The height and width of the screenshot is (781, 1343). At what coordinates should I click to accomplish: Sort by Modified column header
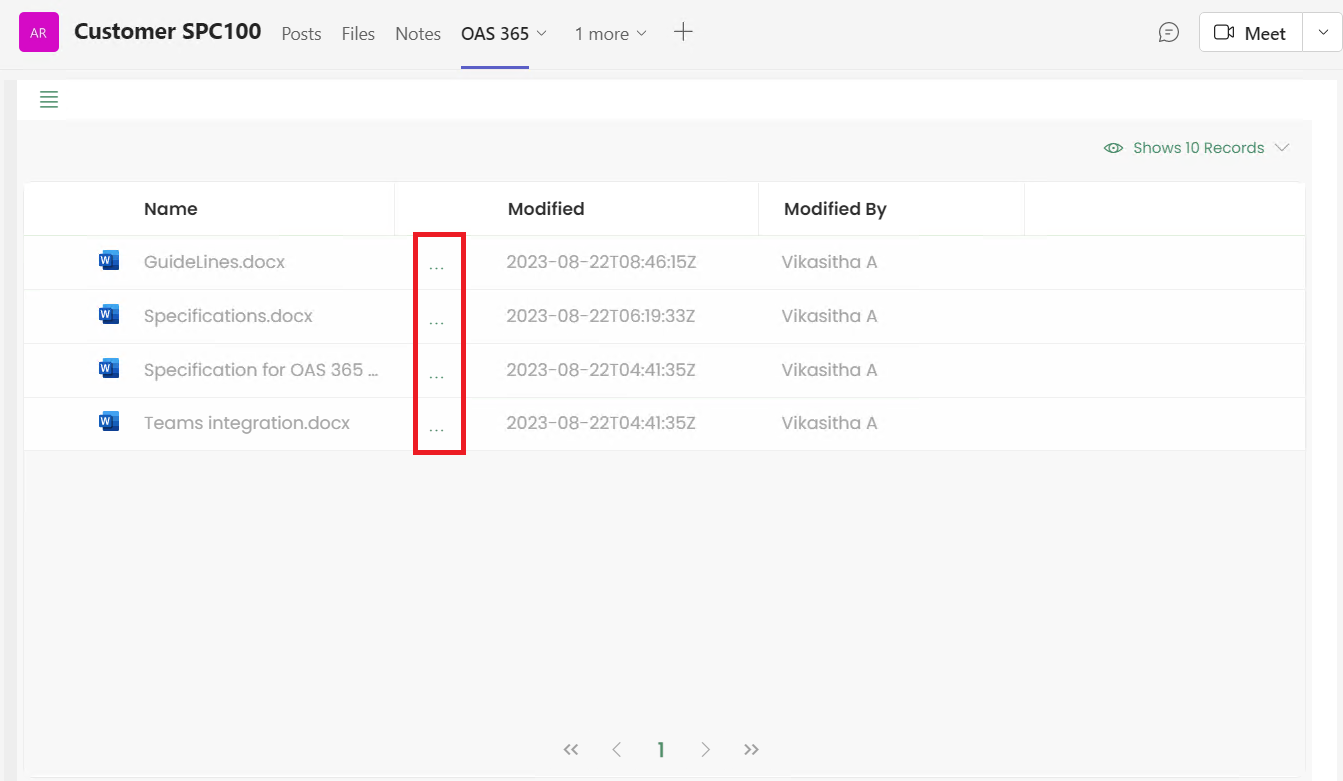click(x=546, y=209)
